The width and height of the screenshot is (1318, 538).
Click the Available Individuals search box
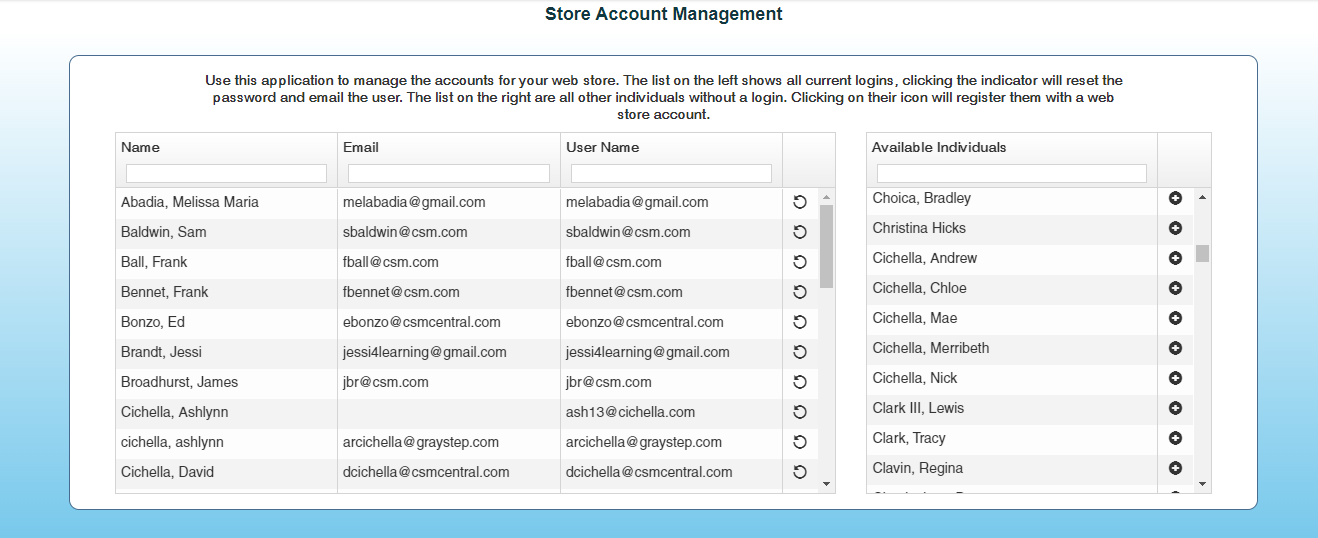tap(1011, 173)
